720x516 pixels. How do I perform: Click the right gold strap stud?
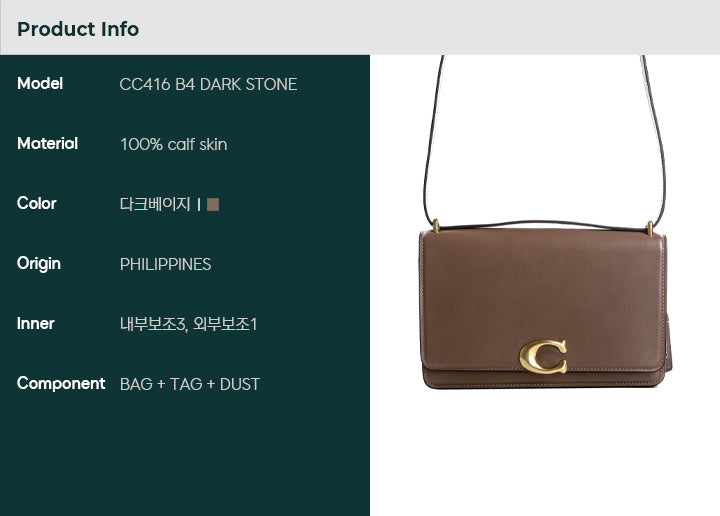650,228
